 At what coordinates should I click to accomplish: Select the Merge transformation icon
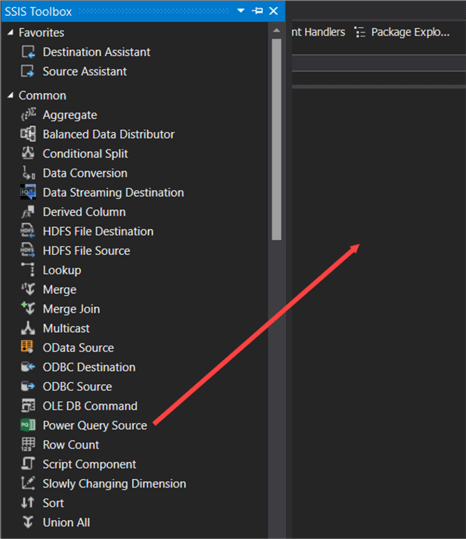pos(28,289)
